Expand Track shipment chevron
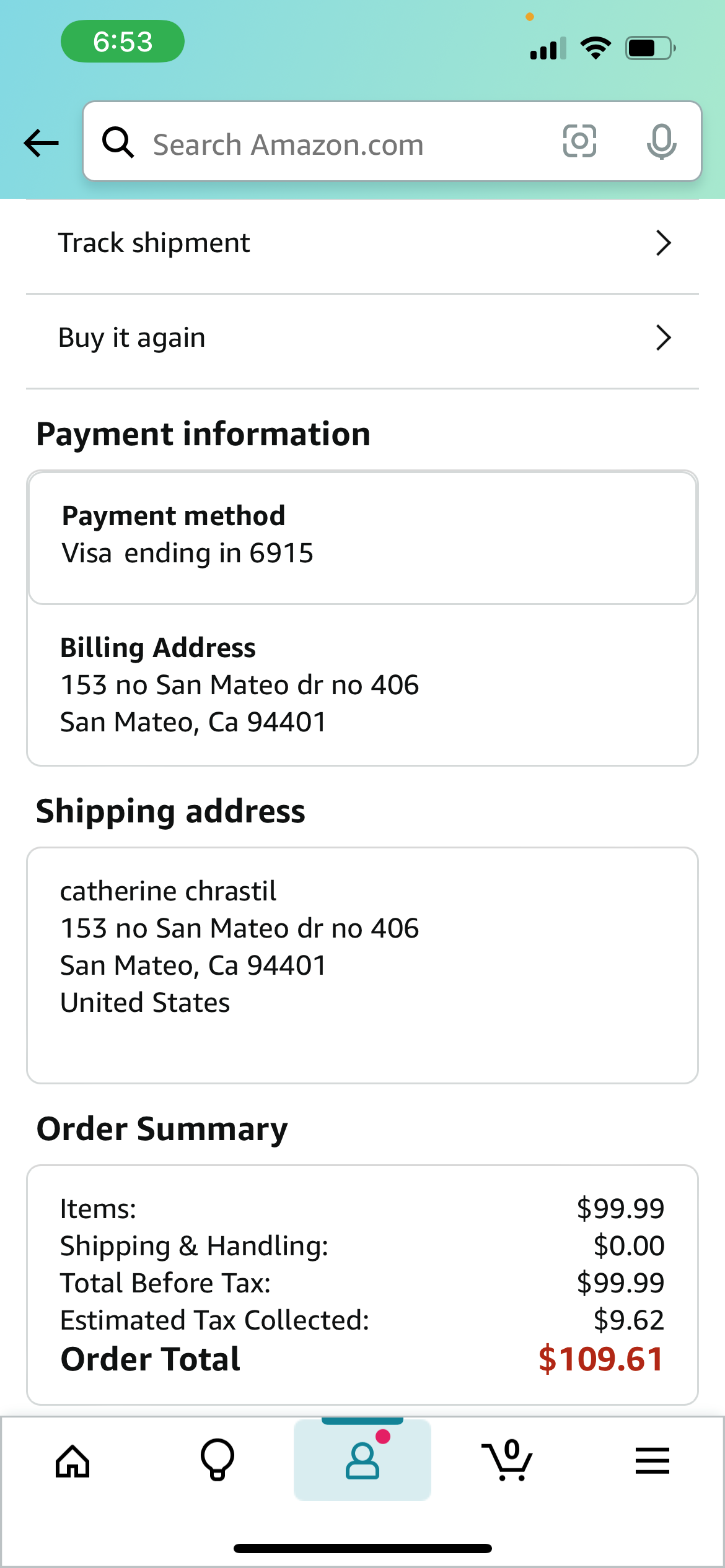 pyautogui.click(x=664, y=243)
